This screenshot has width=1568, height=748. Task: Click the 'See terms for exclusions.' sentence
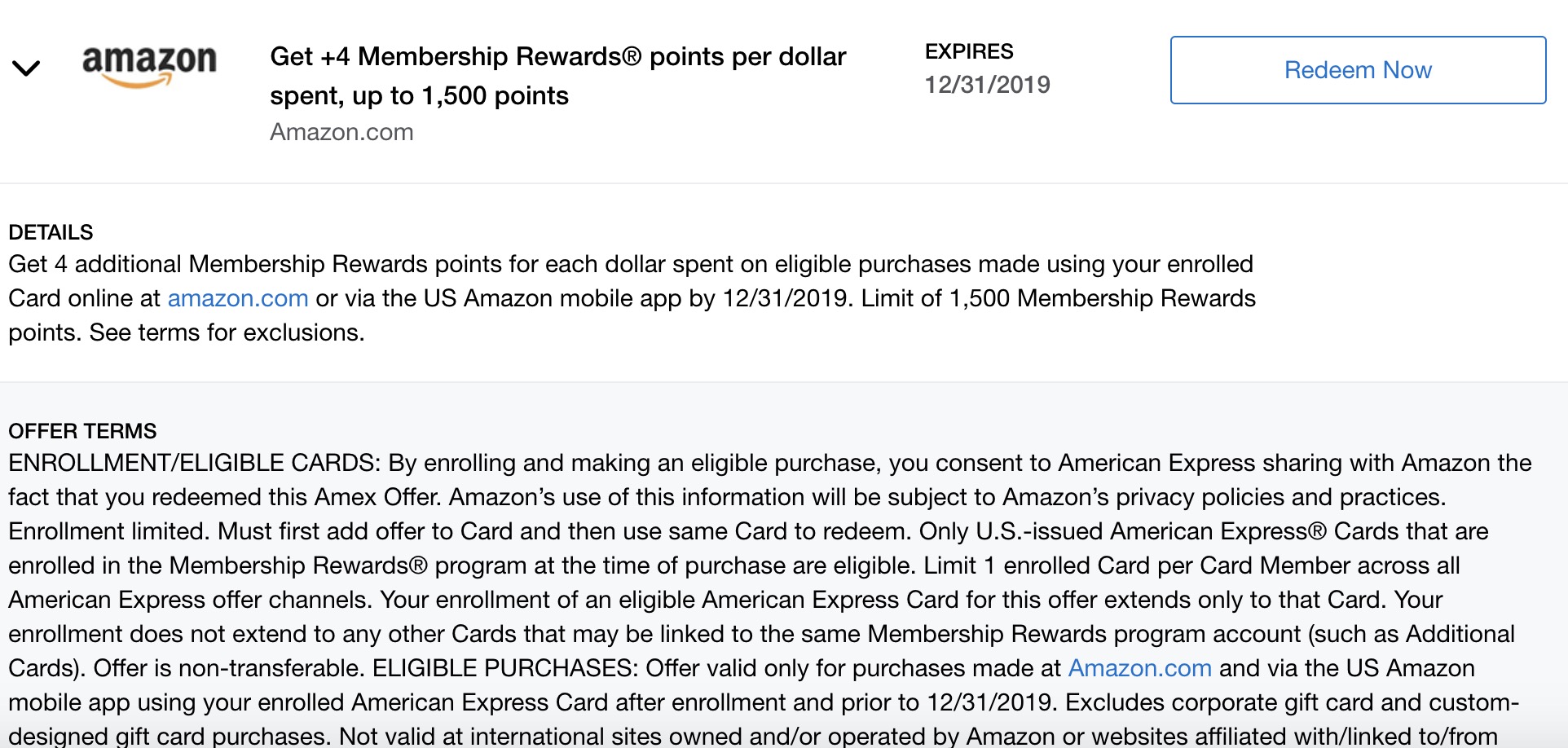[x=227, y=332]
